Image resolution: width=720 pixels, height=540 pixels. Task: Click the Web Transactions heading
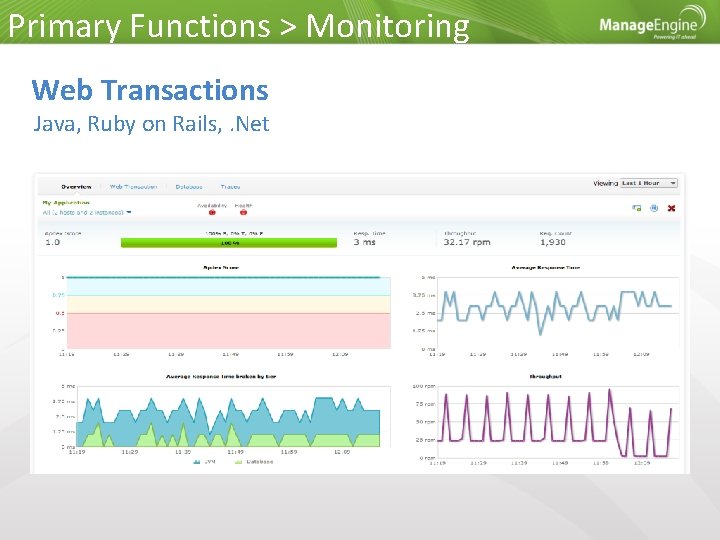click(x=150, y=90)
